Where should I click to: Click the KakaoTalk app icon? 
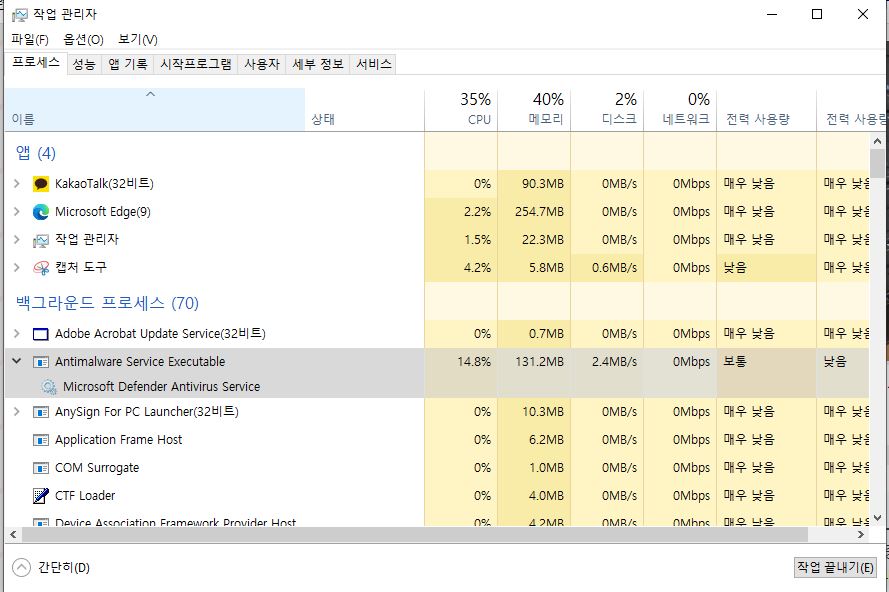(41, 184)
